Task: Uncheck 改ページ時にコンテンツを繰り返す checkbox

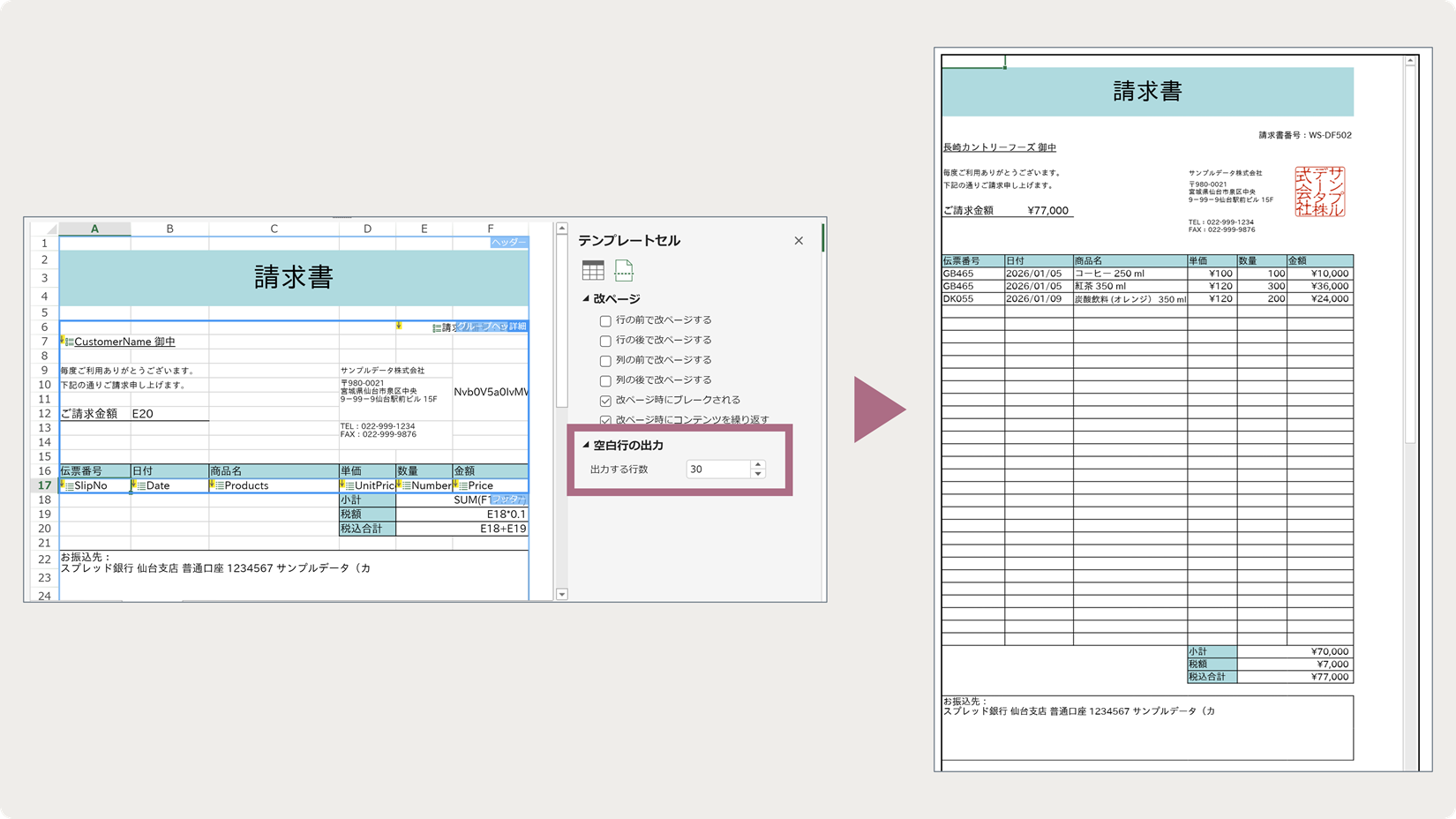Action: tap(605, 420)
